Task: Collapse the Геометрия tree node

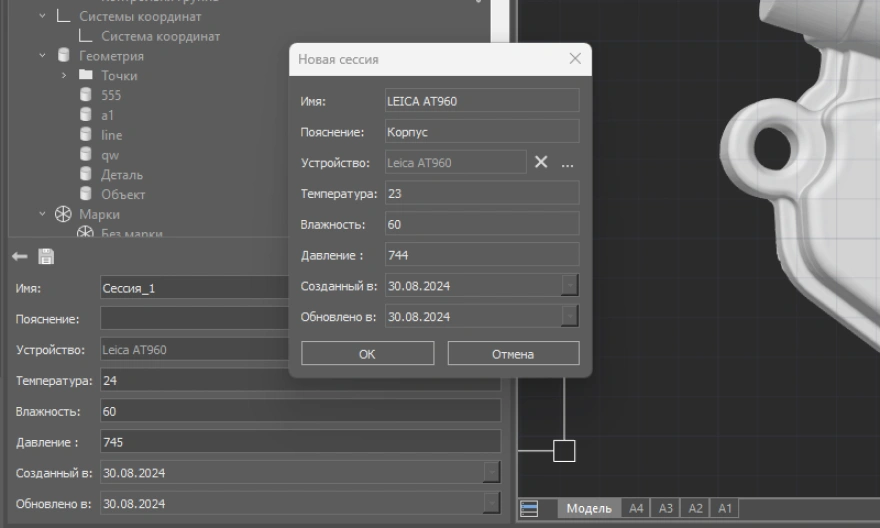Action: 43,56
